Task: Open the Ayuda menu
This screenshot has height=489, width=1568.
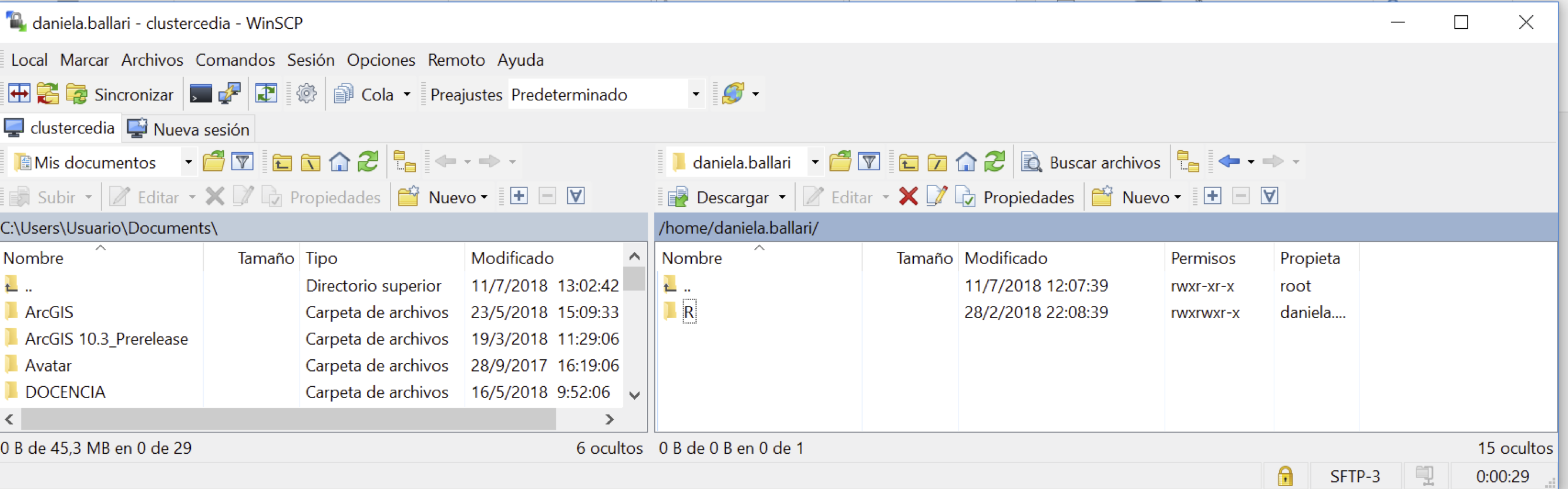Action: coord(520,60)
